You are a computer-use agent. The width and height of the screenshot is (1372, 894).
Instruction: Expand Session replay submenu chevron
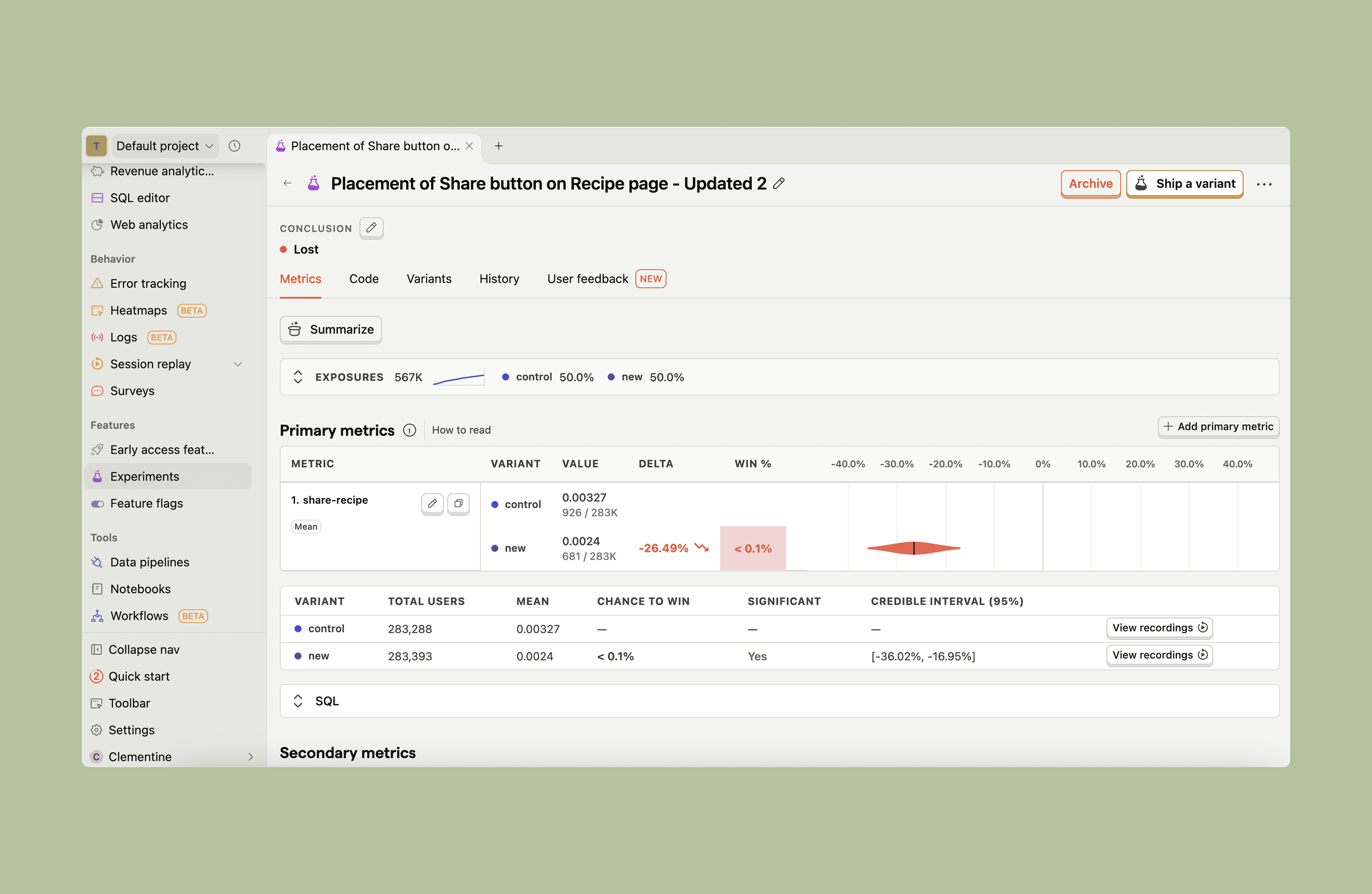click(238, 364)
